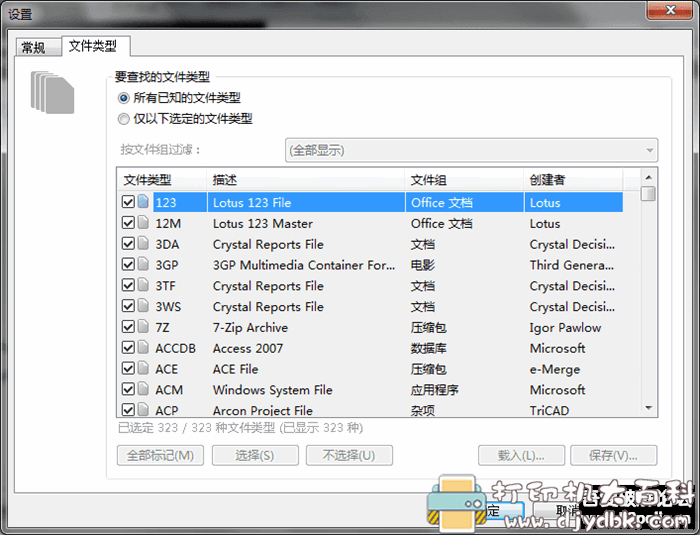Select the Lotus 123 File description cell
The image size is (700, 535).
pyautogui.click(x=306, y=202)
